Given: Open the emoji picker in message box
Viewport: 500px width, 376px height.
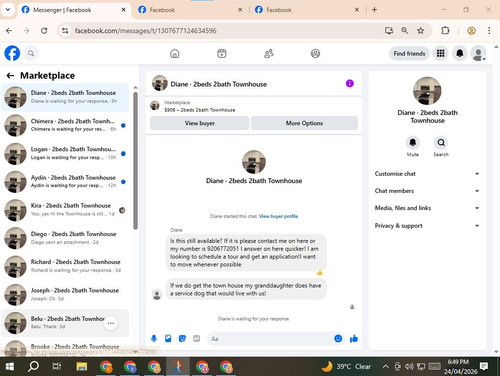Looking at the screenshot, I should pyautogui.click(x=338, y=339).
